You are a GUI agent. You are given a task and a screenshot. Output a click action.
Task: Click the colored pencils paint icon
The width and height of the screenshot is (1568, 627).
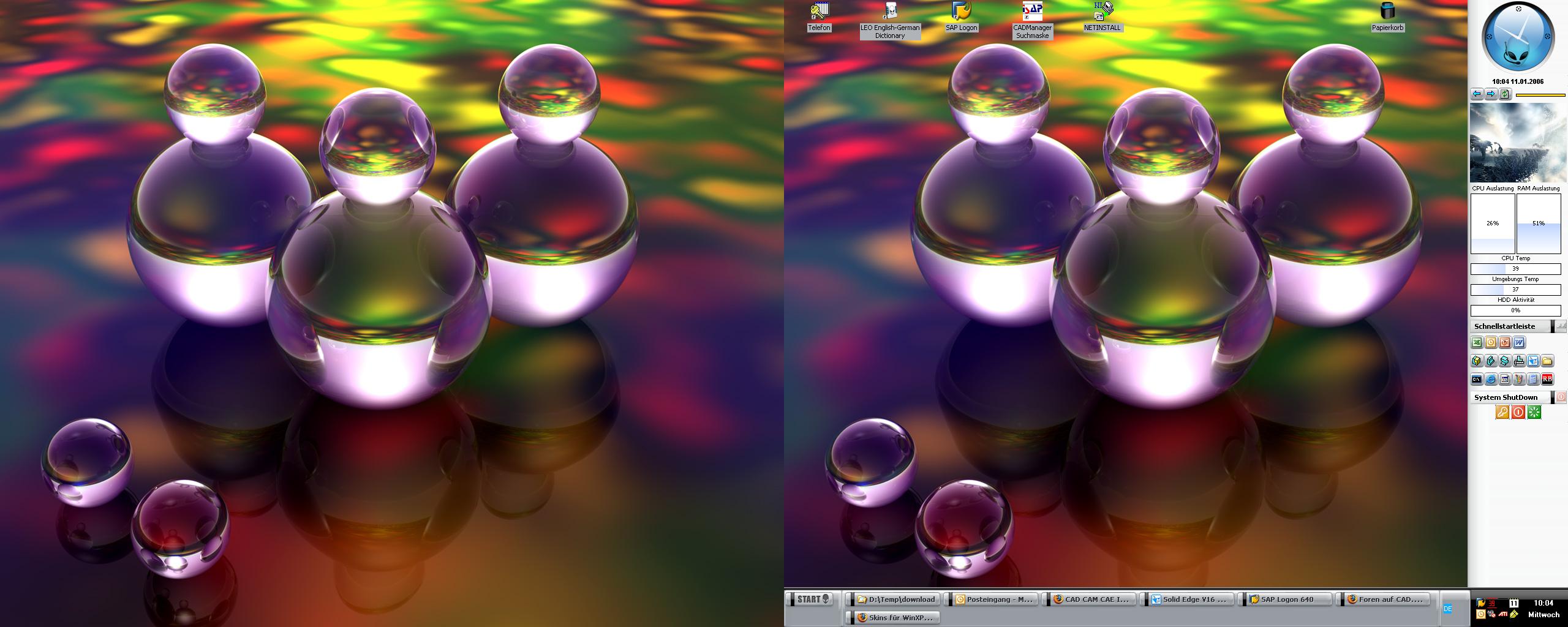[1519, 379]
